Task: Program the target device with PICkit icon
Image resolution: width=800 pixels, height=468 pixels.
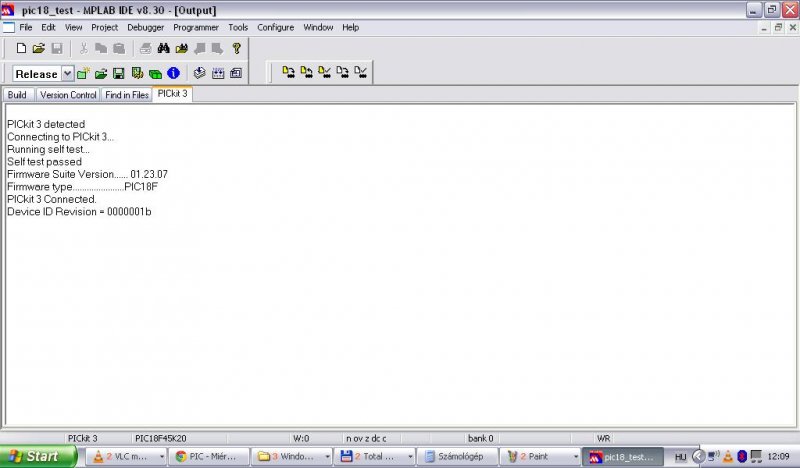Action: 288,72
